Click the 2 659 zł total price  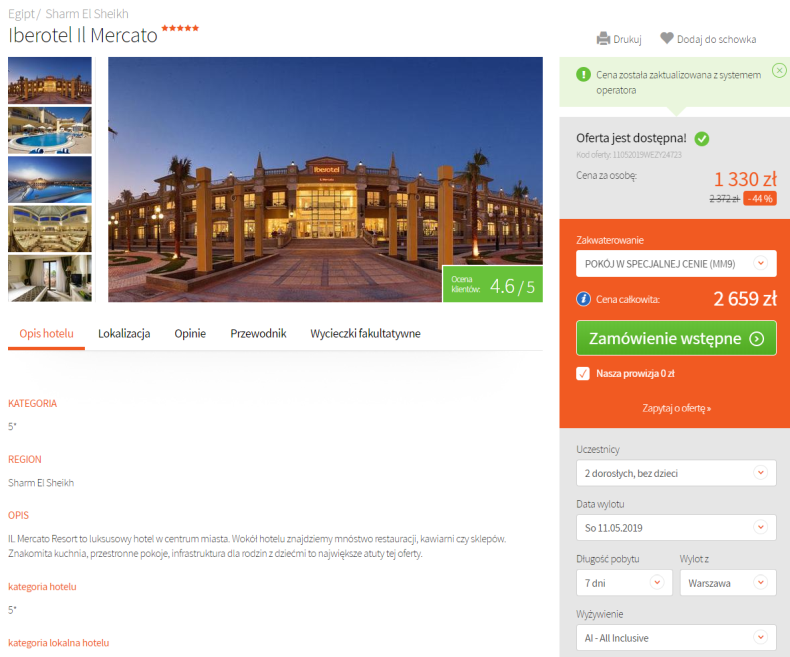(745, 299)
